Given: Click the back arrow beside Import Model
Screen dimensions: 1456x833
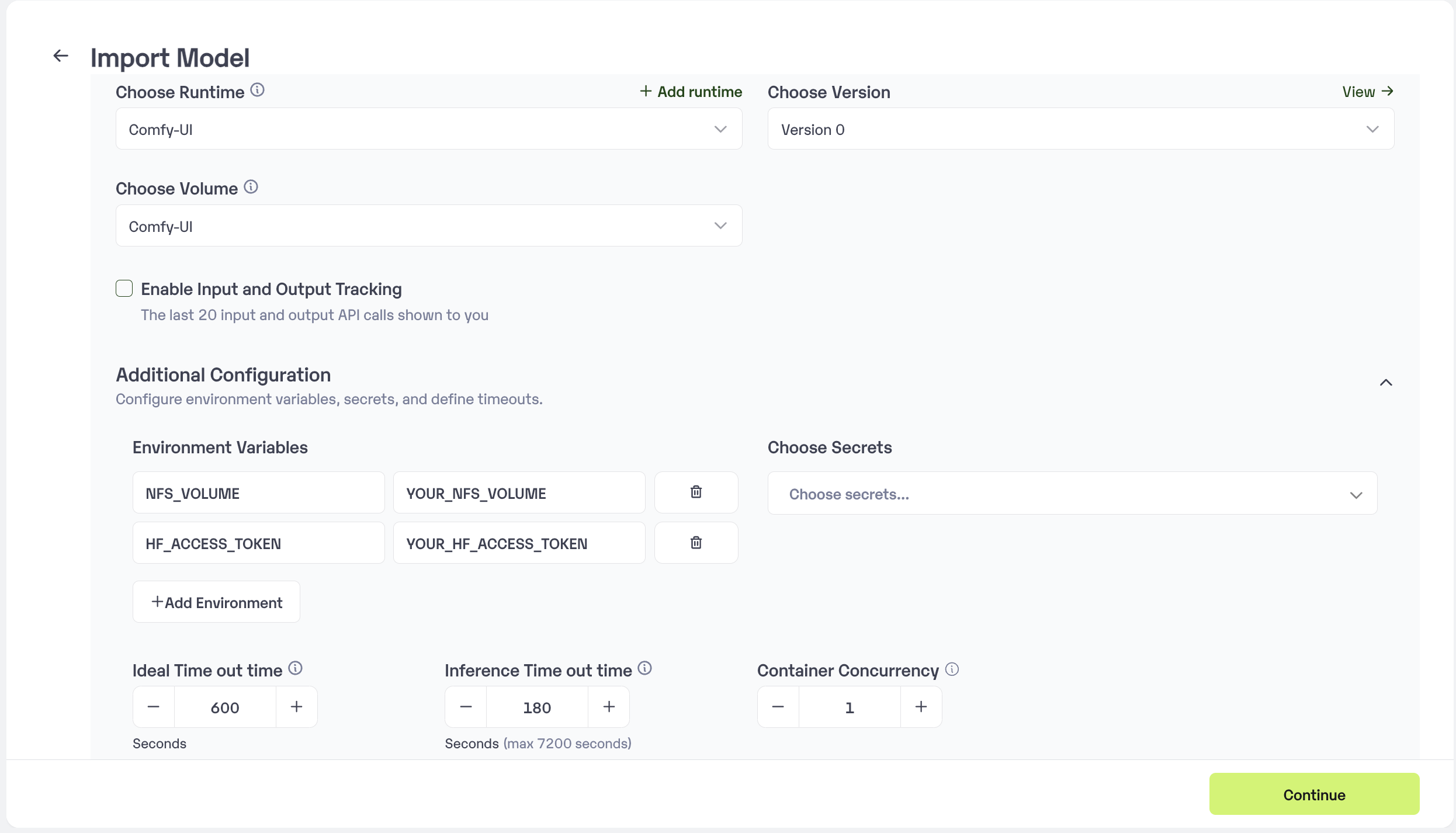Looking at the screenshot, I should point(61,56).
